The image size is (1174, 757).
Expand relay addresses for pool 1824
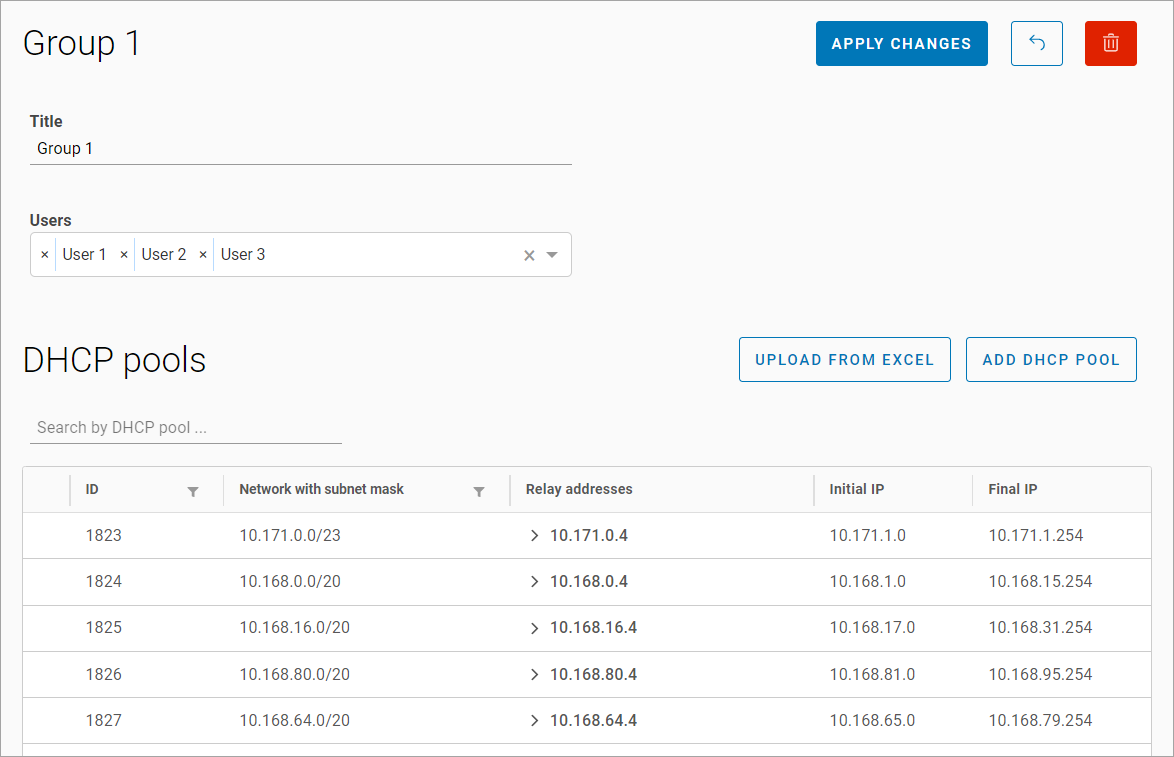[535, 581]
